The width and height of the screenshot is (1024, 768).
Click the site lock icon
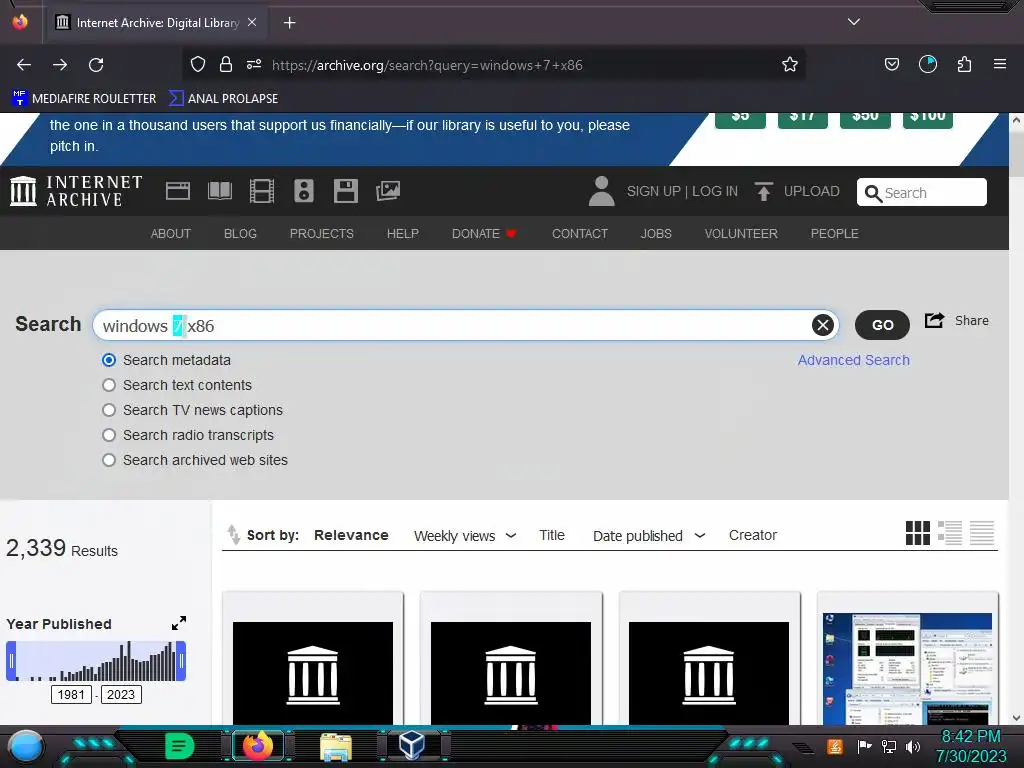(226, 64)
